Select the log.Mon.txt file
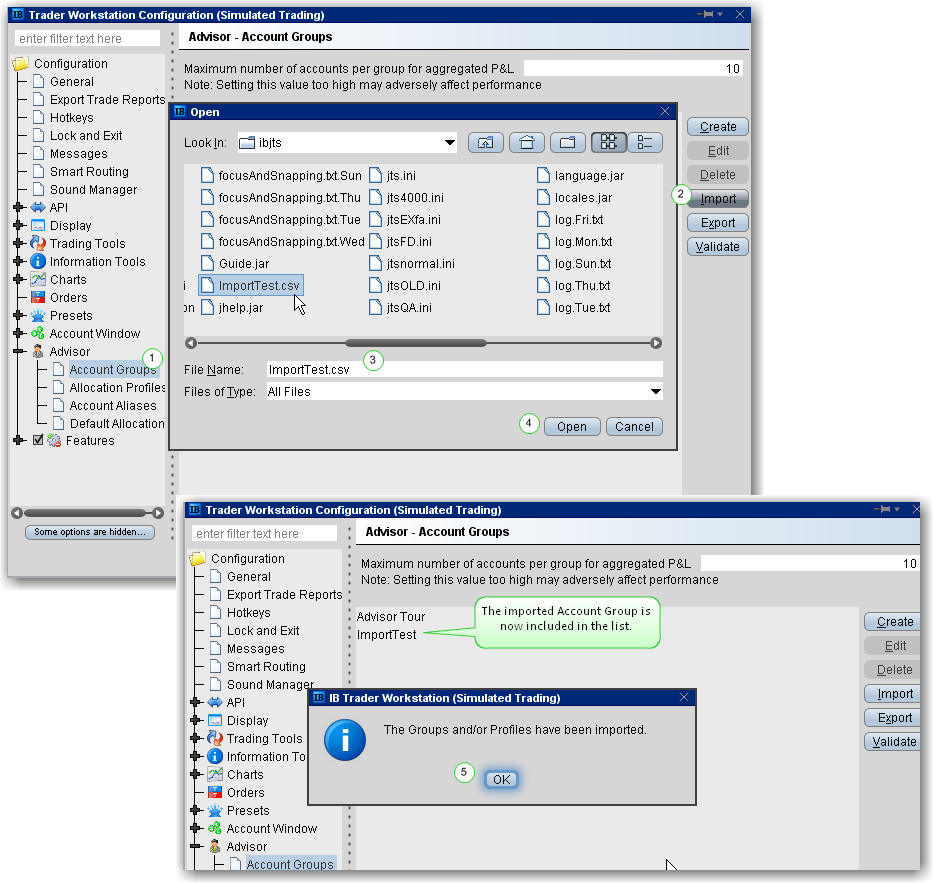933x883 pixels. pos(575,242)
